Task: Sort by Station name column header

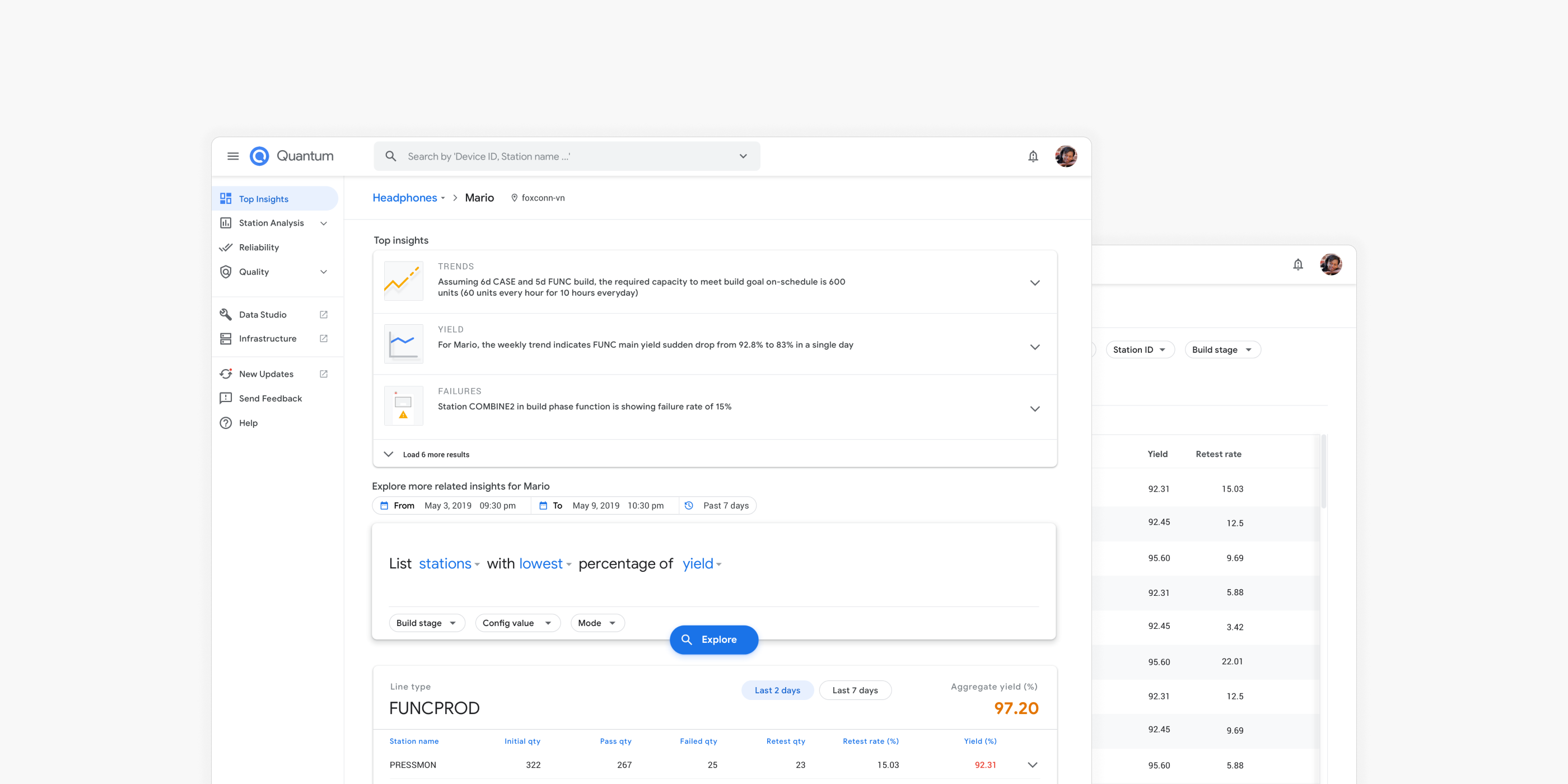Action: coord(414,741)
